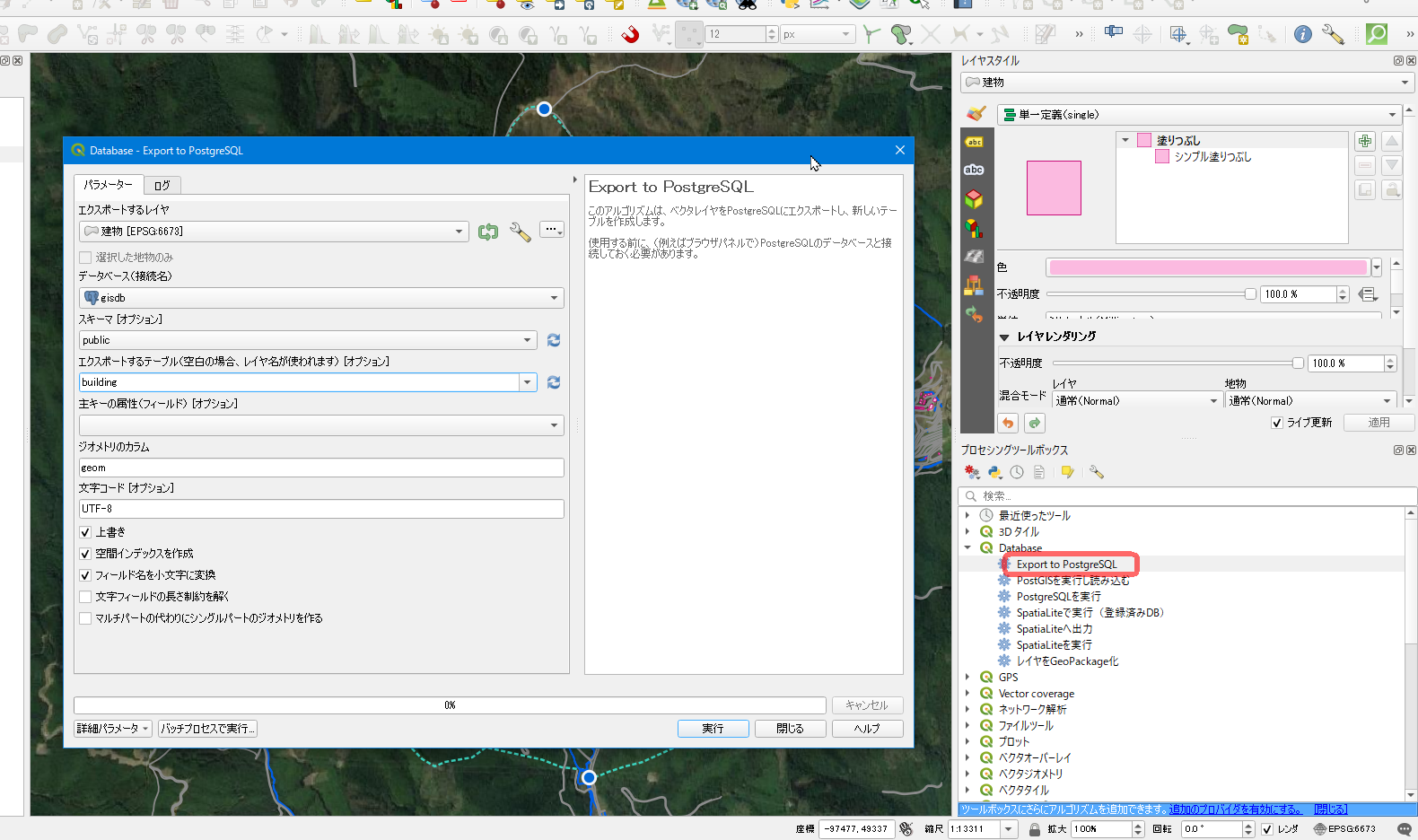Viewport: 1418px width, 840px height.
Task: Collapse the レイヤレンダリング section
Action: 1004,337
